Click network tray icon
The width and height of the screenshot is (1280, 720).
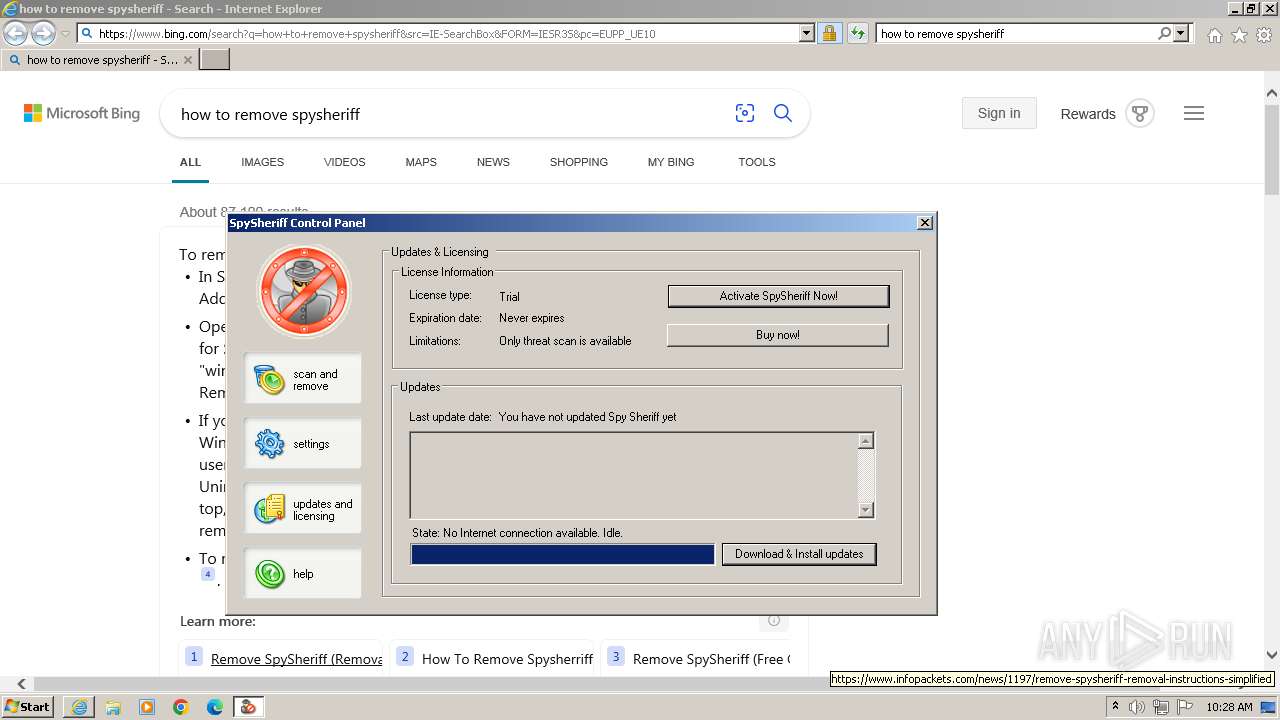pos(1161,707)
